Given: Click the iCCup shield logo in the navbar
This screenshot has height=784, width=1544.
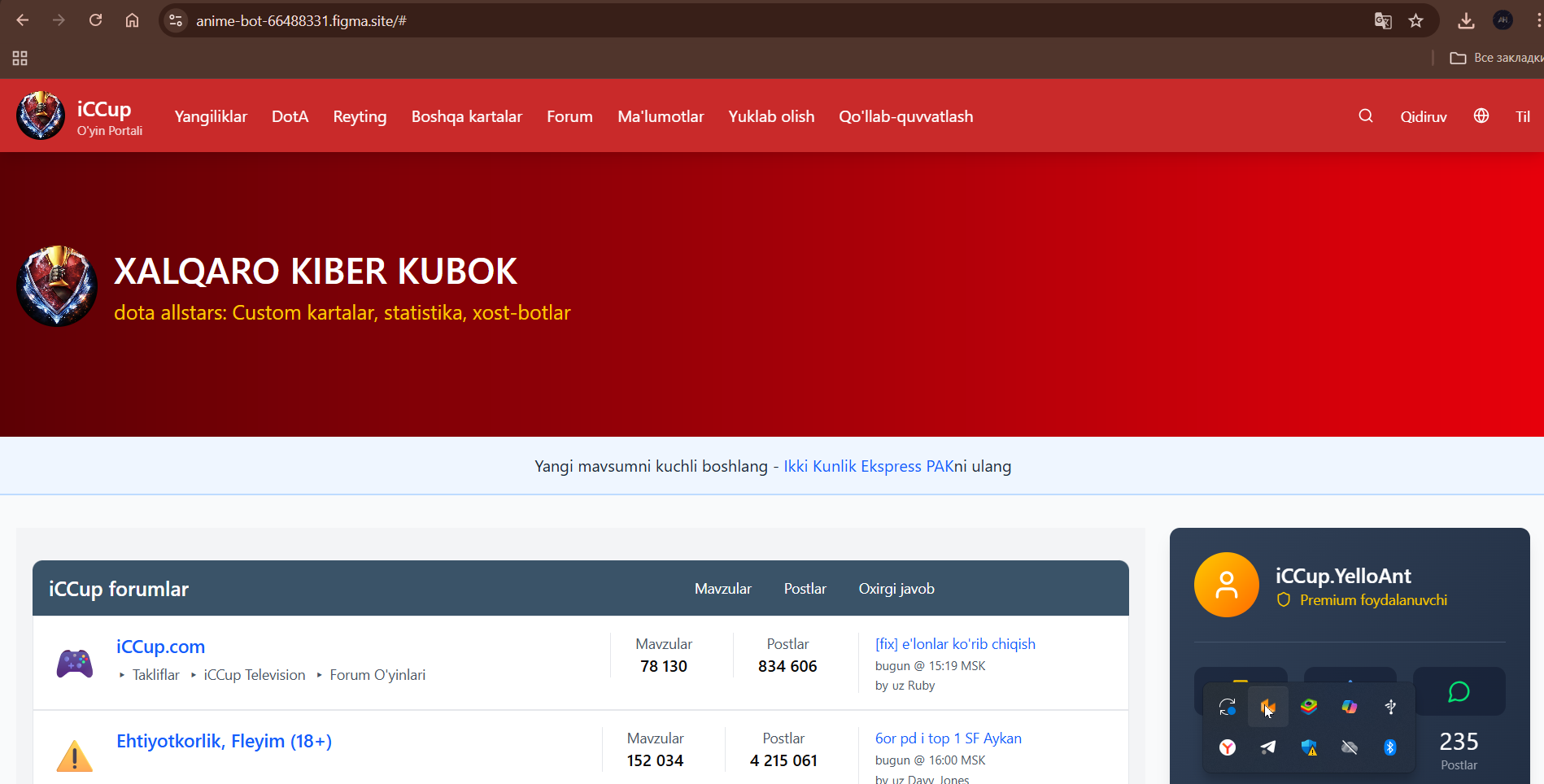Looking at the screenshot, I should tap(41, 115).
